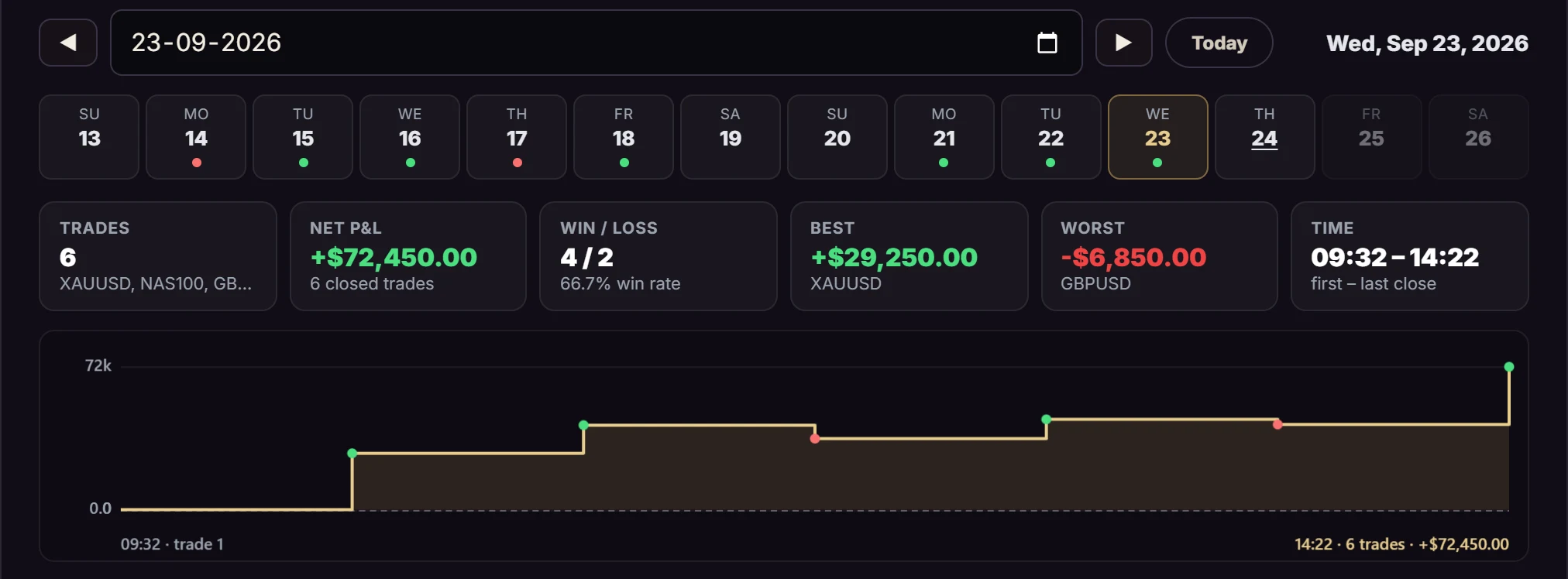Pick Sunday 20 day tile
Image resolution: width=1568 pixels, height=579 pixels.
tap(837, 137)
